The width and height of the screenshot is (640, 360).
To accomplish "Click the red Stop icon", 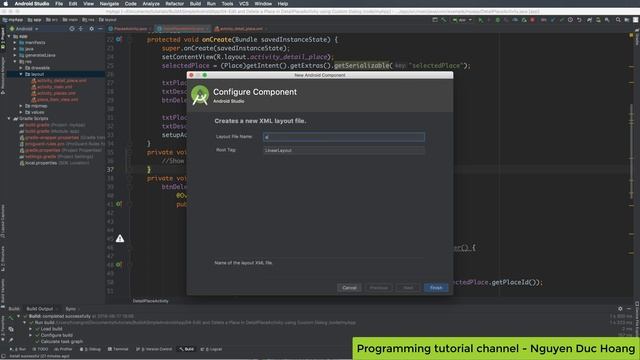I will tap(533, 20).
